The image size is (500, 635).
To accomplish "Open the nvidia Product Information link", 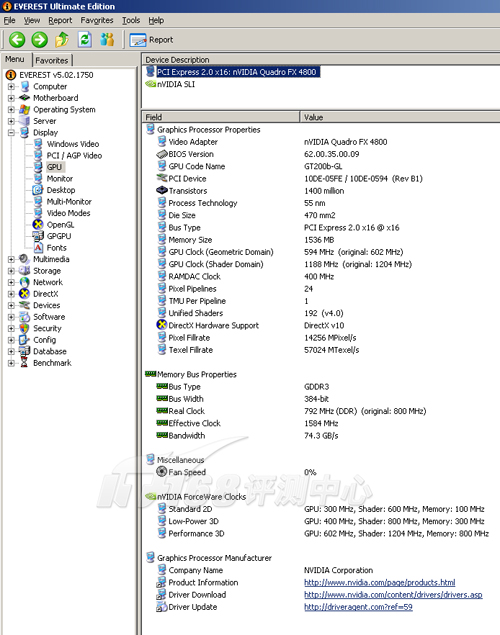I will point(379,582).
